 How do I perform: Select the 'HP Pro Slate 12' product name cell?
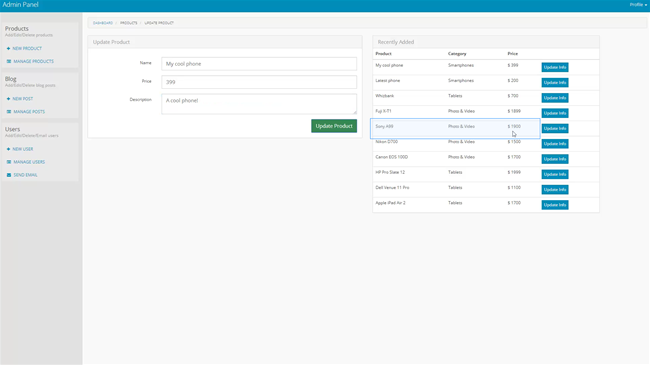tap(390, 172)
